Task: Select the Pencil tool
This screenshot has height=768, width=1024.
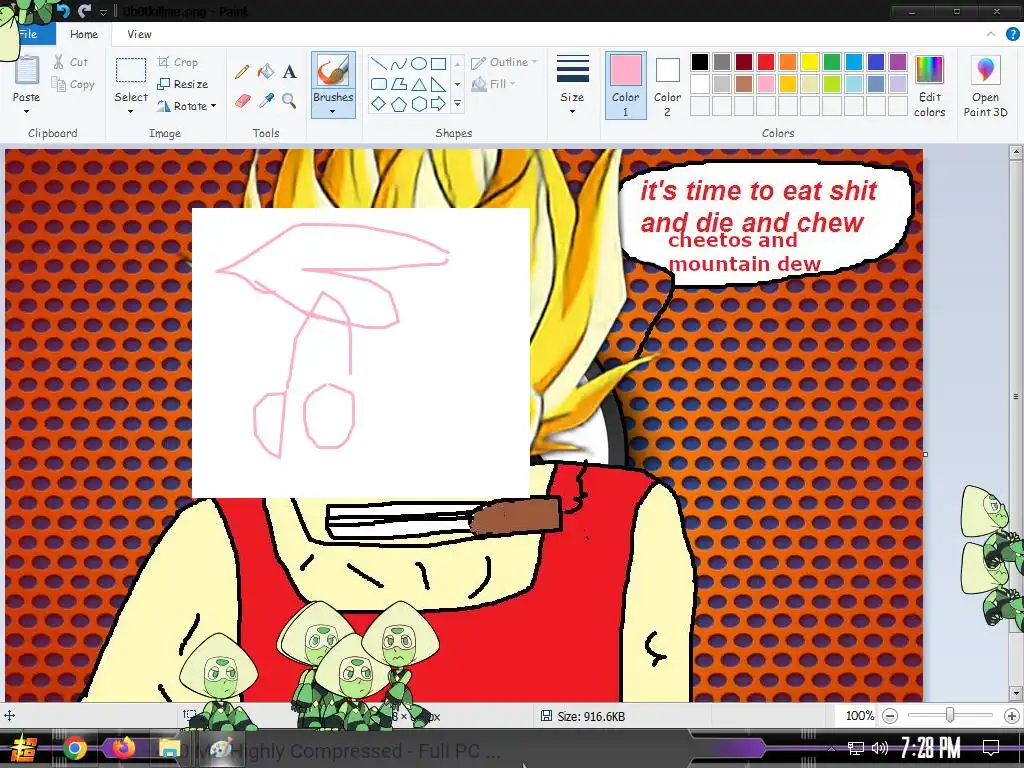Action: [x=242, y=71]
